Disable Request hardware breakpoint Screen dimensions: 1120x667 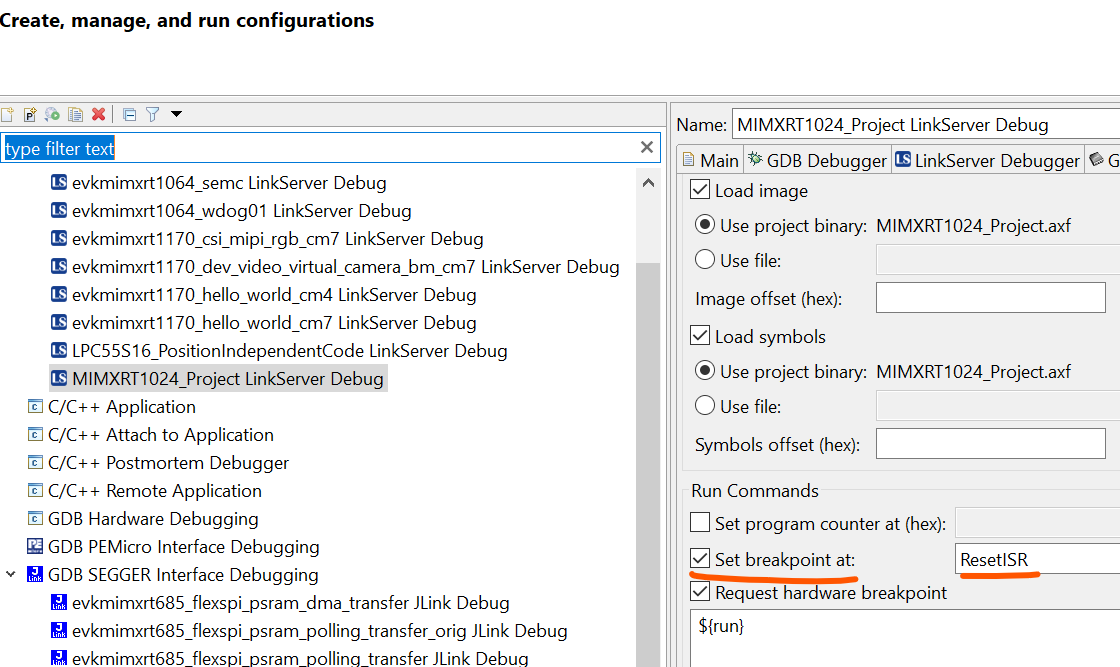pos(699,591)
